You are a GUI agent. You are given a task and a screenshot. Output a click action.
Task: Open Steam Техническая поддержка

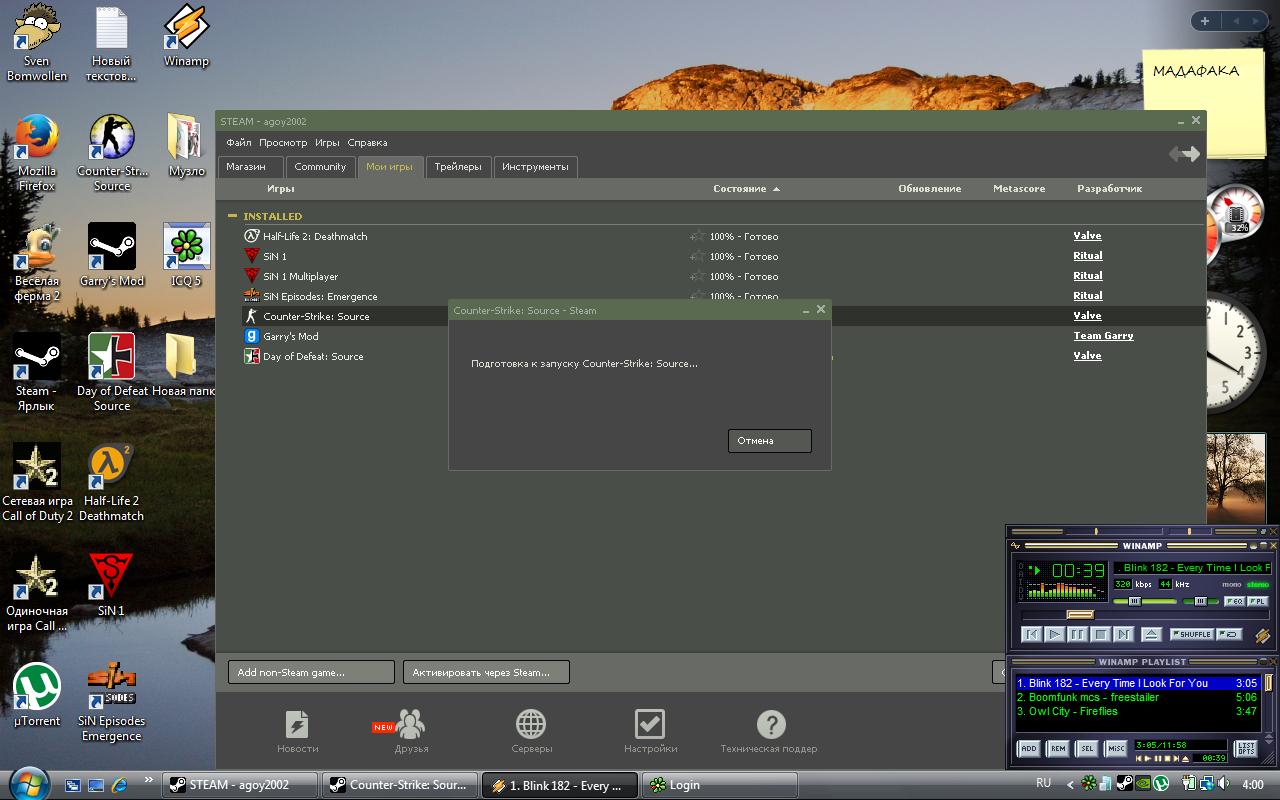point(769,731)
